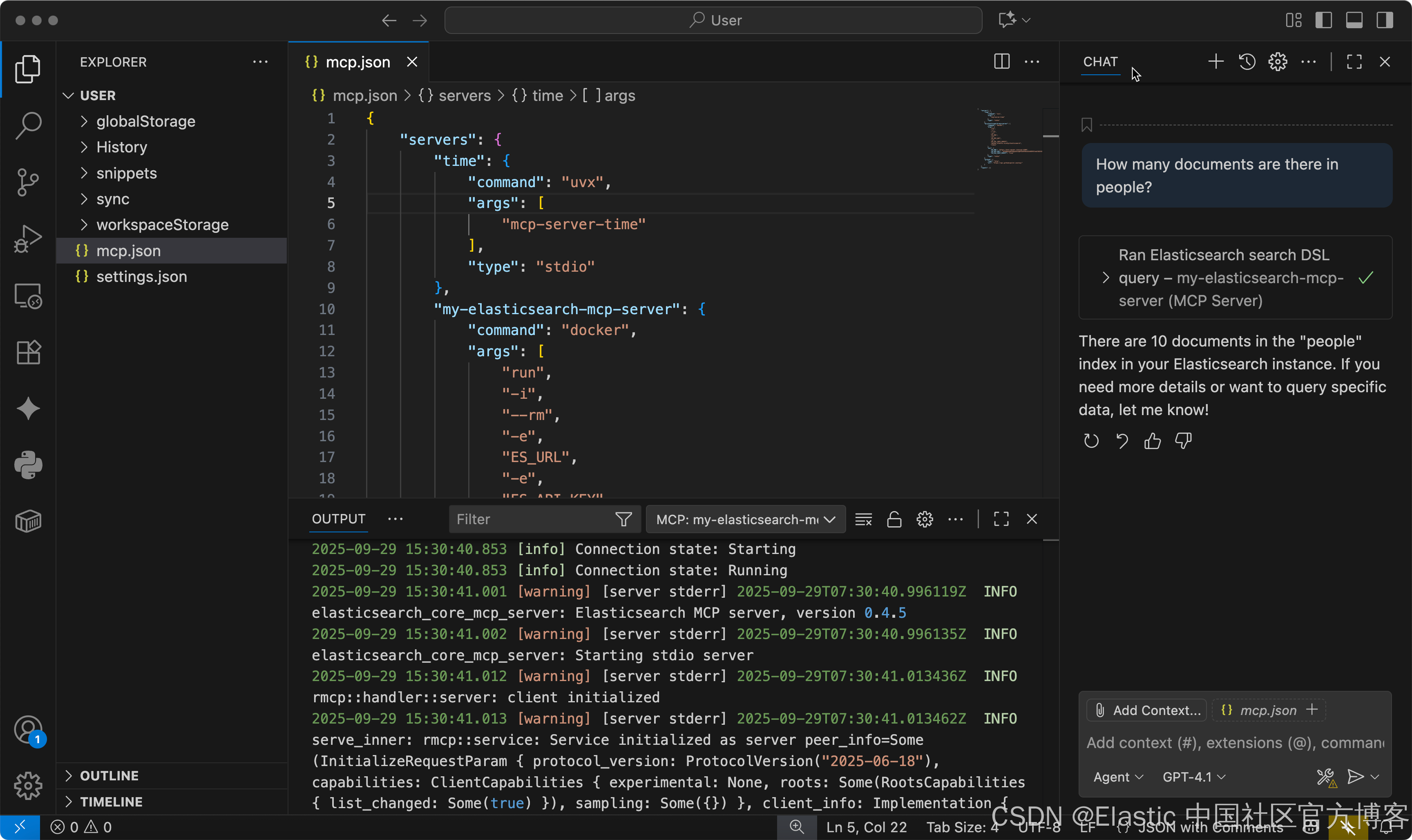The height and width of the screenshot is (840, 1412).
Task: Open the sparkle AI view in activity bar
Action: 28,409
